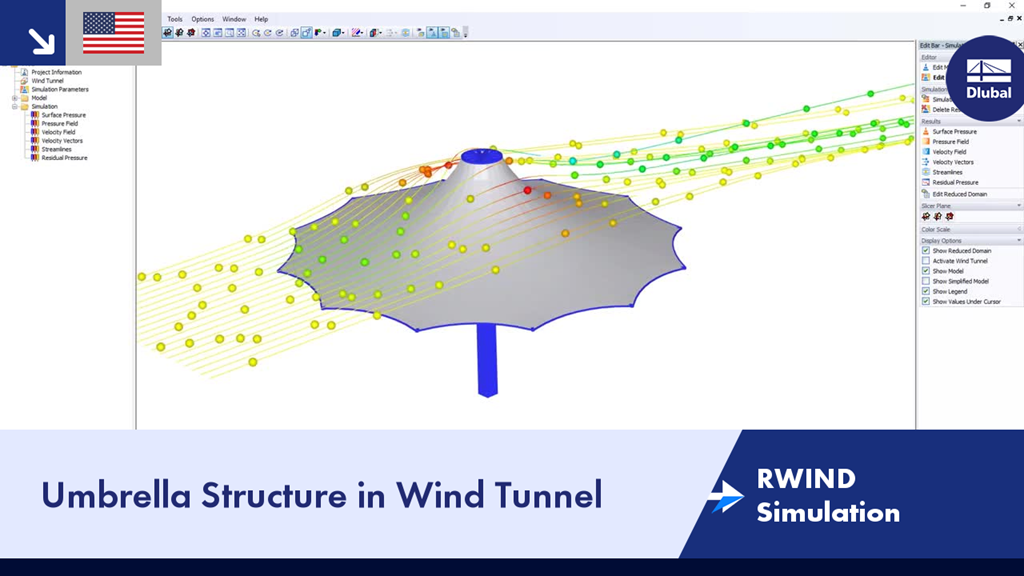The height and width of the screenshot is (576, 1024).
Task: Collapse the Display Options section arrow
Action: pos(1019,240)
